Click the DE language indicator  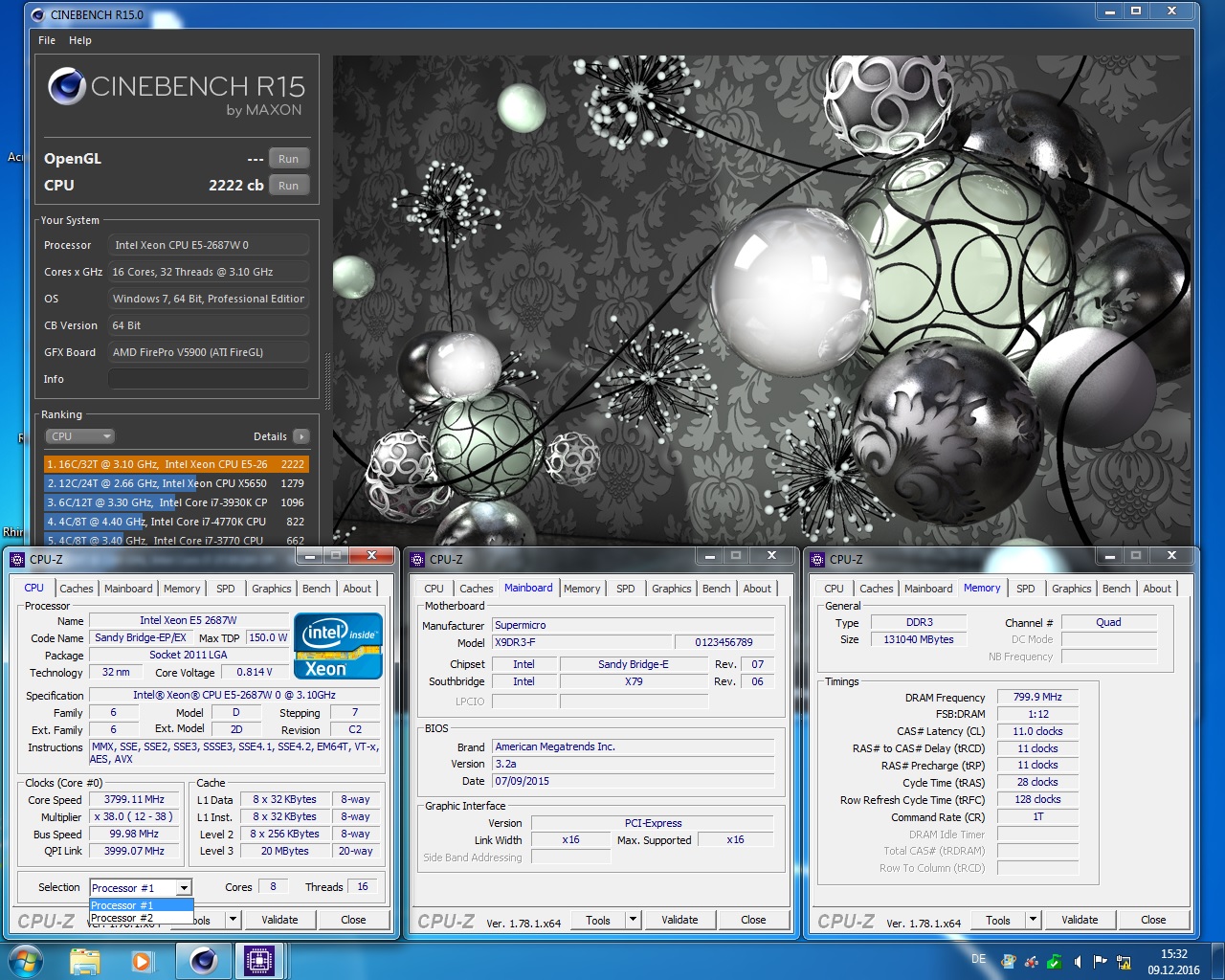point(978,958)
